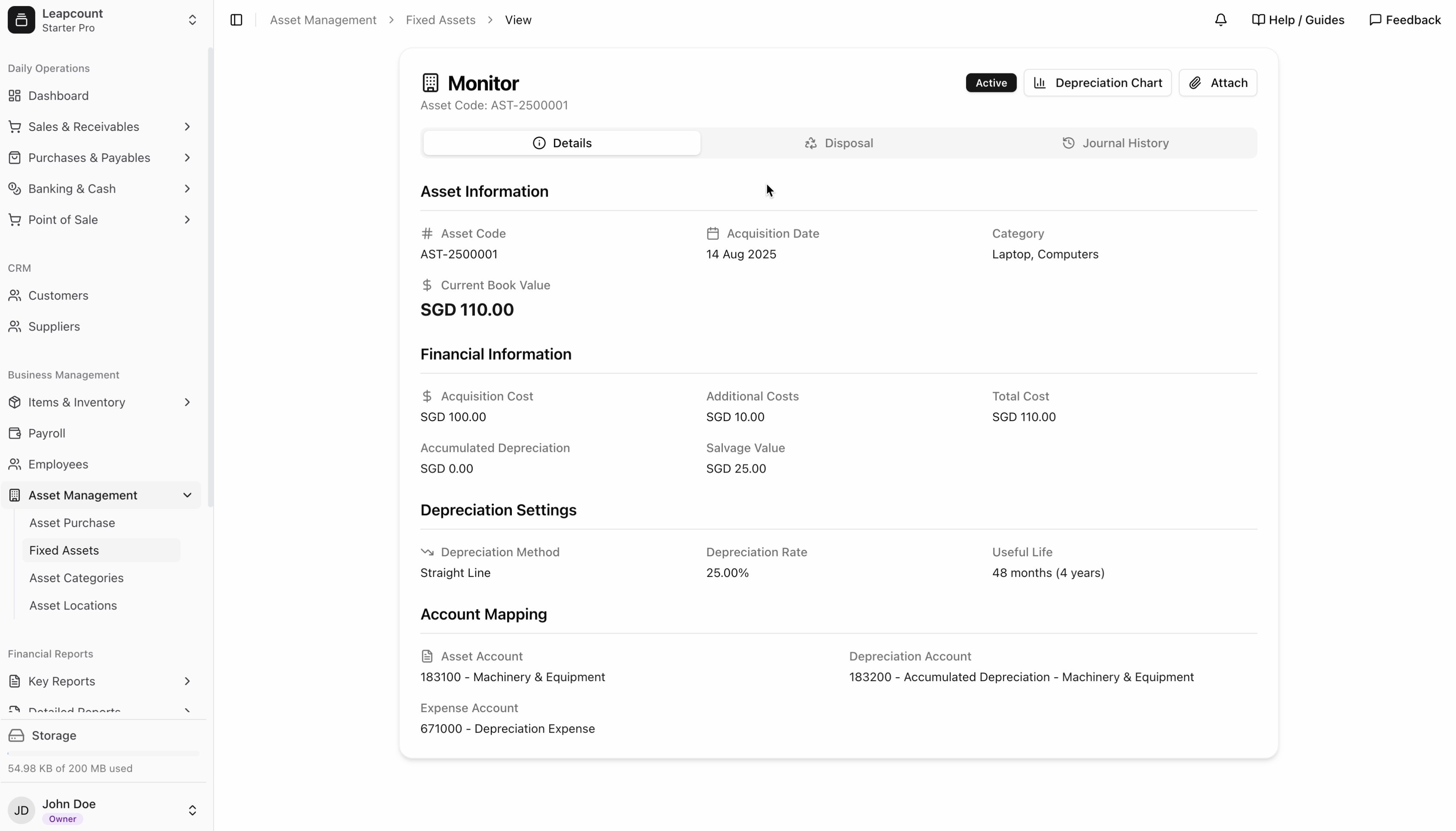The height and width of the screenshot is (831, 1456).
Task: Go to Fixed Assets breadcrumb
Action: pos(440,20)
